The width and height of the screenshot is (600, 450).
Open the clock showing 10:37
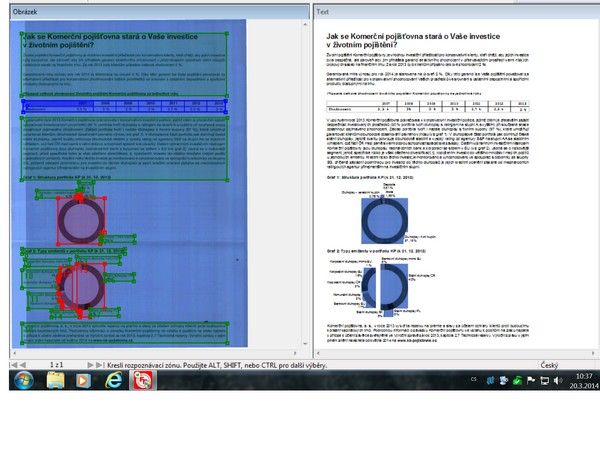click(x=584, y=381)
